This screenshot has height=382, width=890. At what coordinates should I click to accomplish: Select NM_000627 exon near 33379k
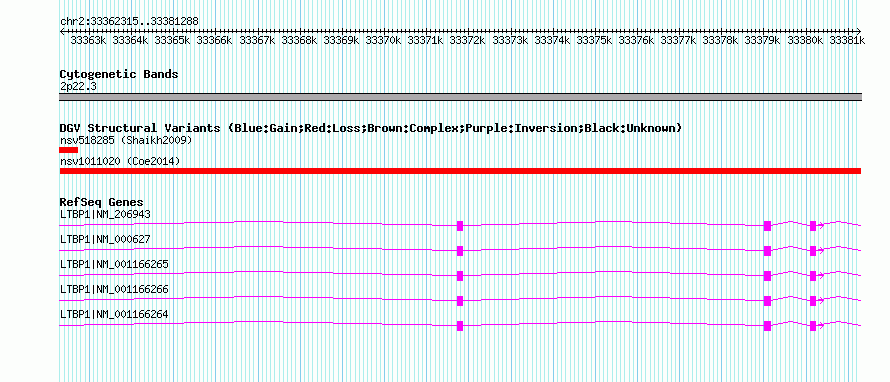[x=767, y=251]
